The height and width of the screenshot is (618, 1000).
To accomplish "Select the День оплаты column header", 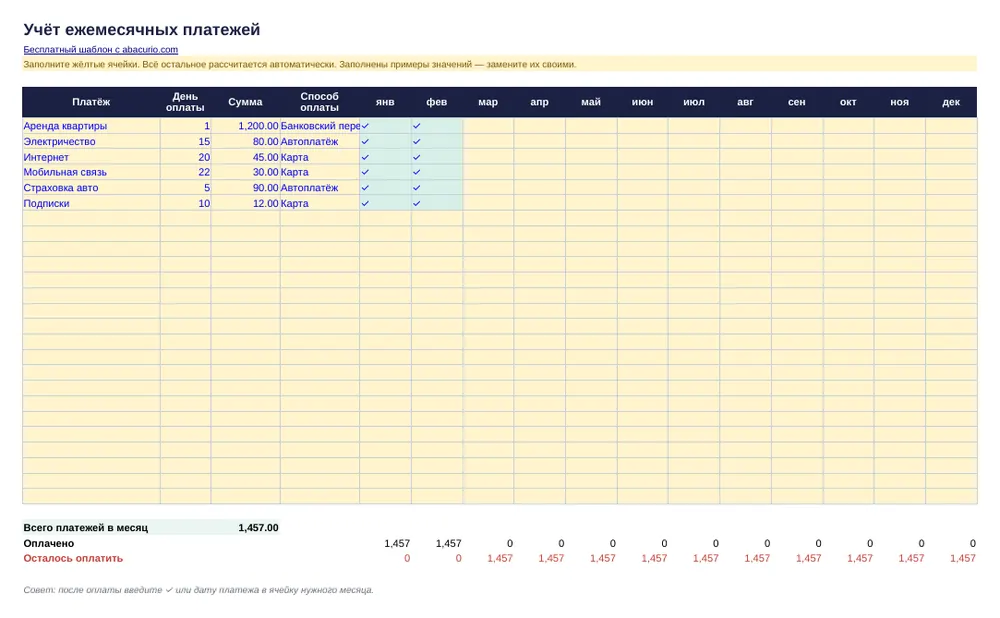I will [185, 102].
